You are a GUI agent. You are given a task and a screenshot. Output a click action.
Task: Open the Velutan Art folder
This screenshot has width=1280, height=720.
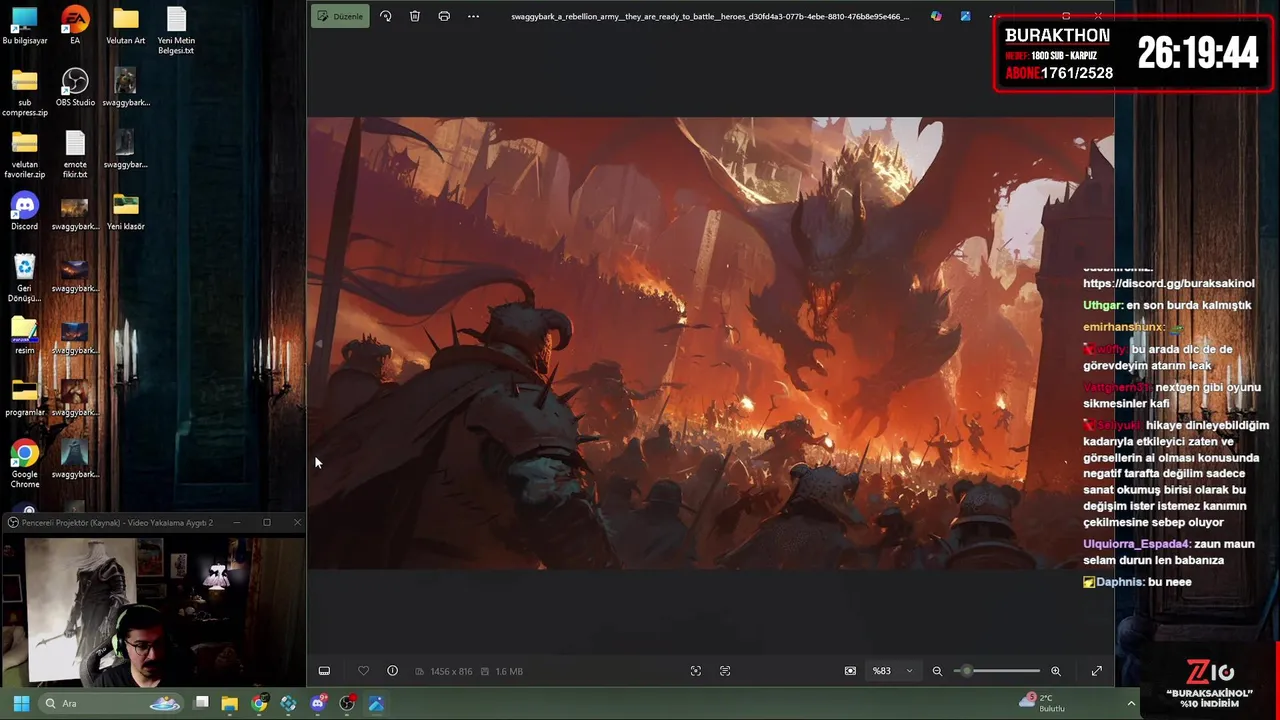(125, 26)
